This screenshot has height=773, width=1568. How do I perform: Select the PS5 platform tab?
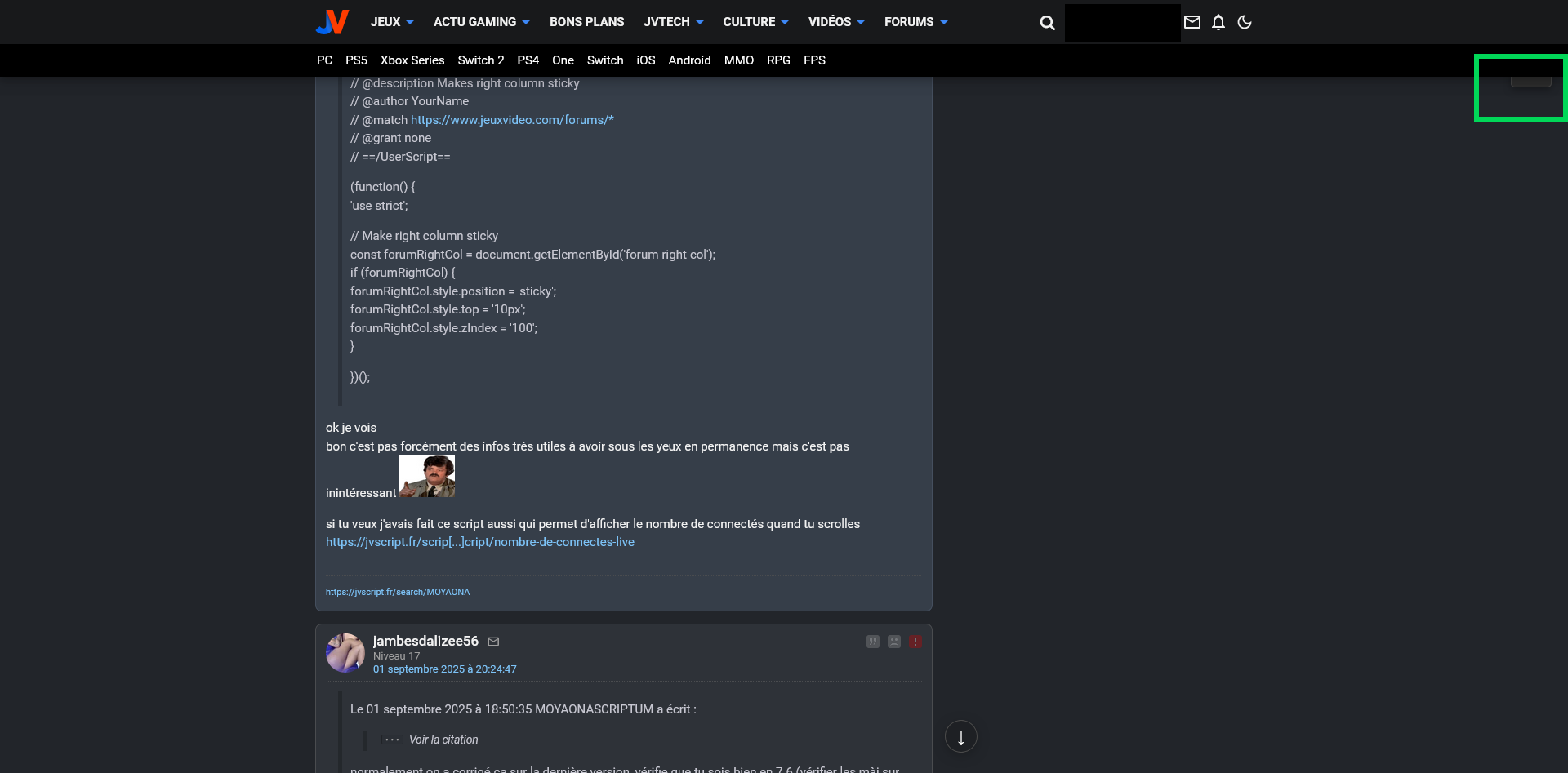click(356, 60)
